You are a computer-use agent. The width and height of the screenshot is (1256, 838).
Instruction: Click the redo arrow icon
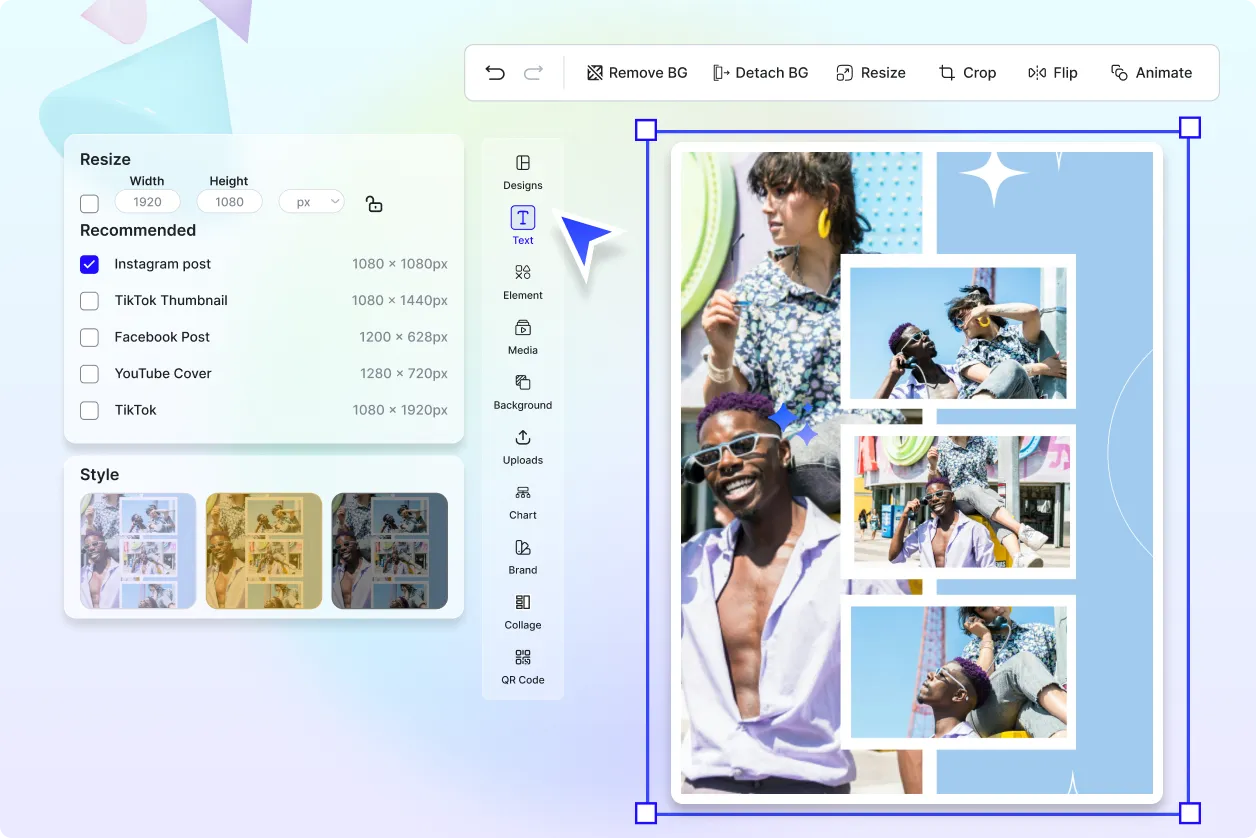[x=534, y=73]
